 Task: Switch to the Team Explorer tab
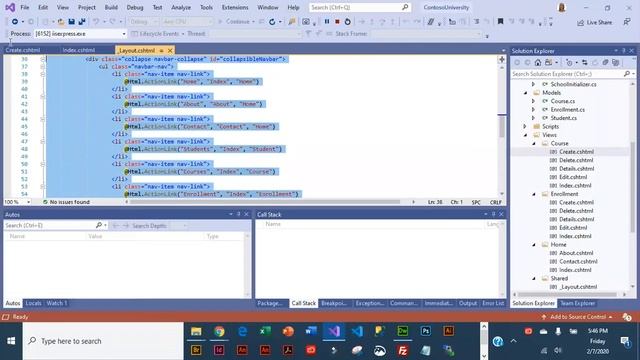pos(577,303)
